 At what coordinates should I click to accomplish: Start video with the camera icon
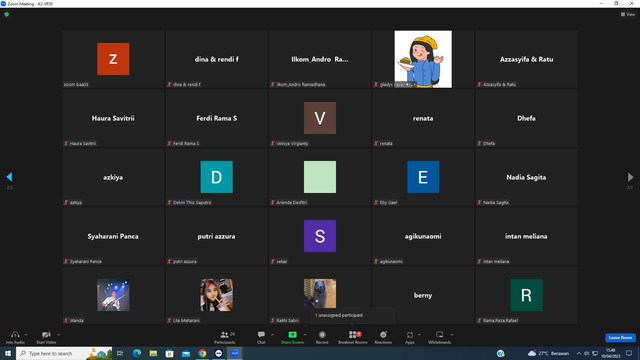(46, 335)
